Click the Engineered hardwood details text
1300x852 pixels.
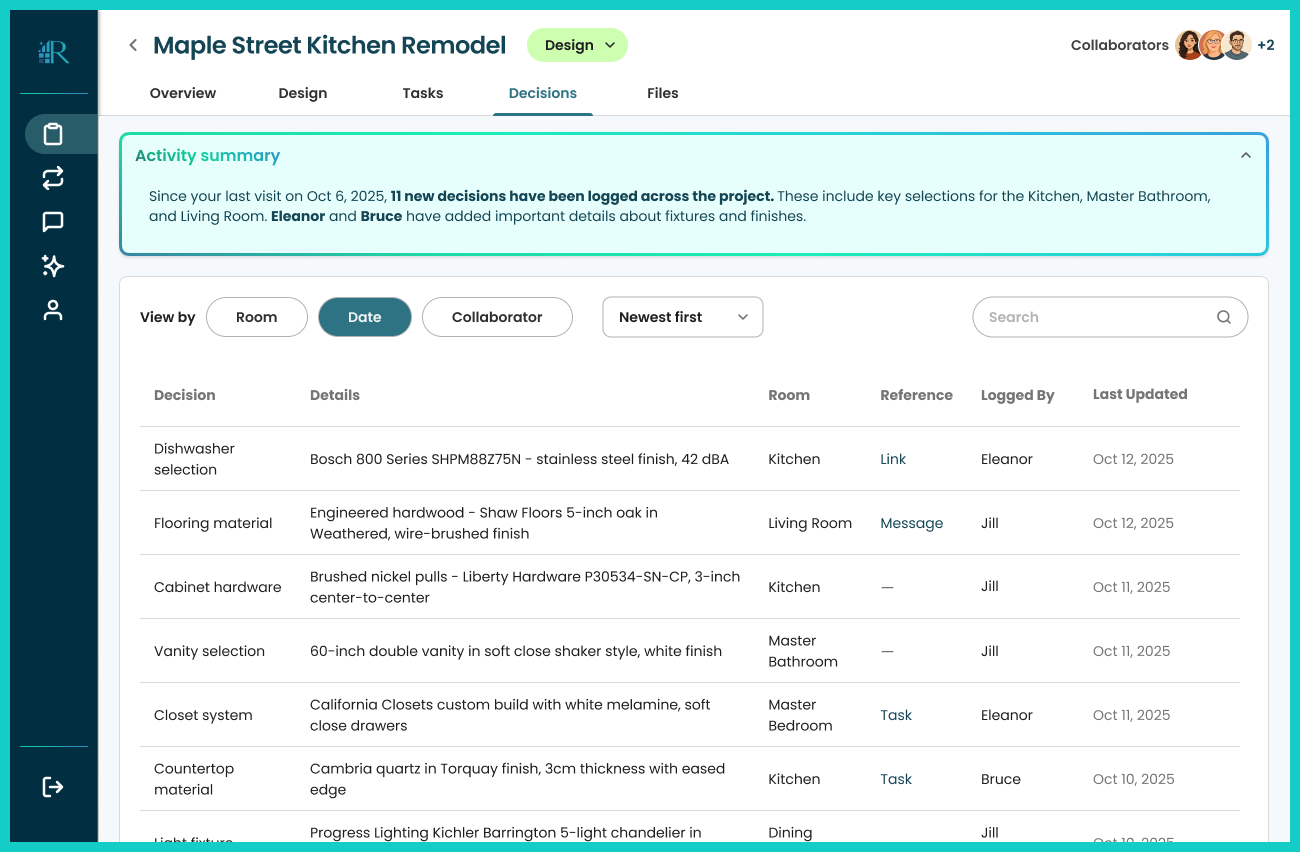click(484, 523)
